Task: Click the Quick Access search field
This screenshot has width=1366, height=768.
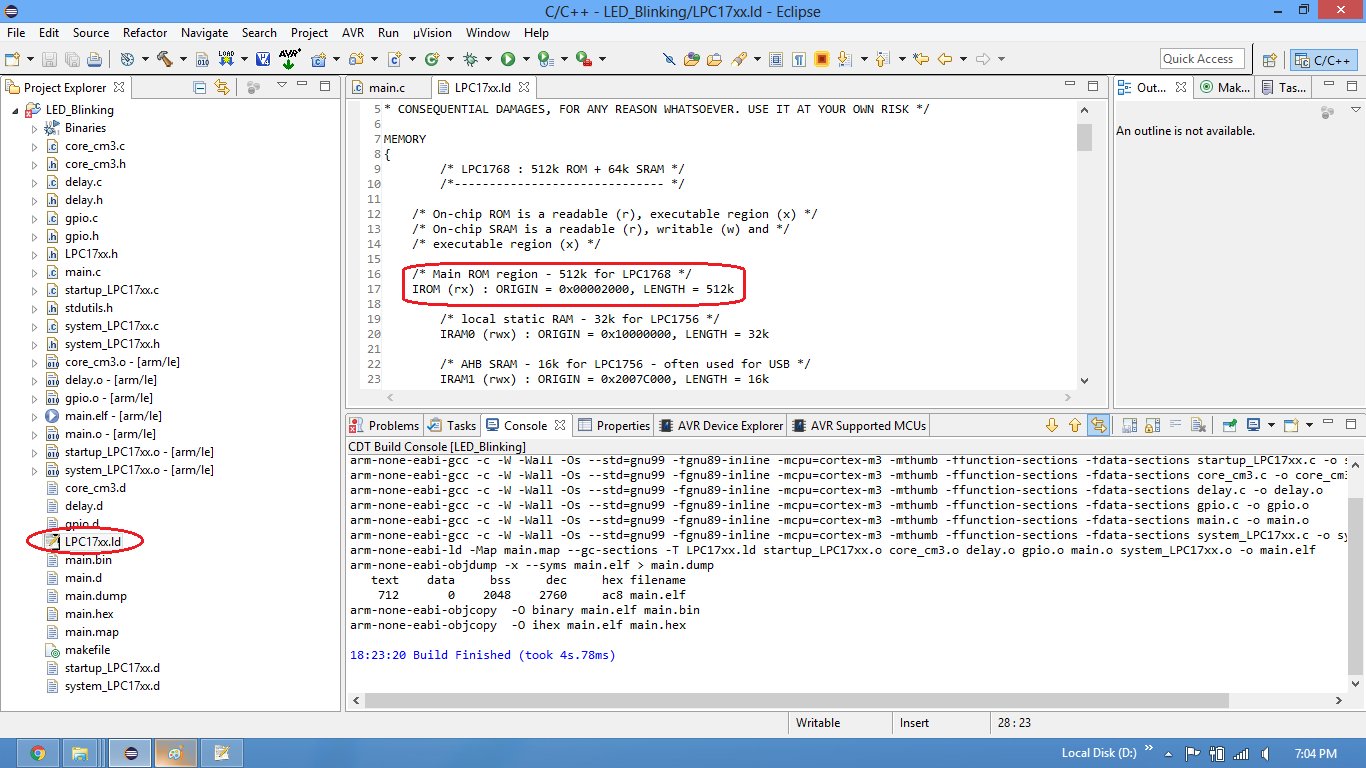Action: [x=1202, y=59]
